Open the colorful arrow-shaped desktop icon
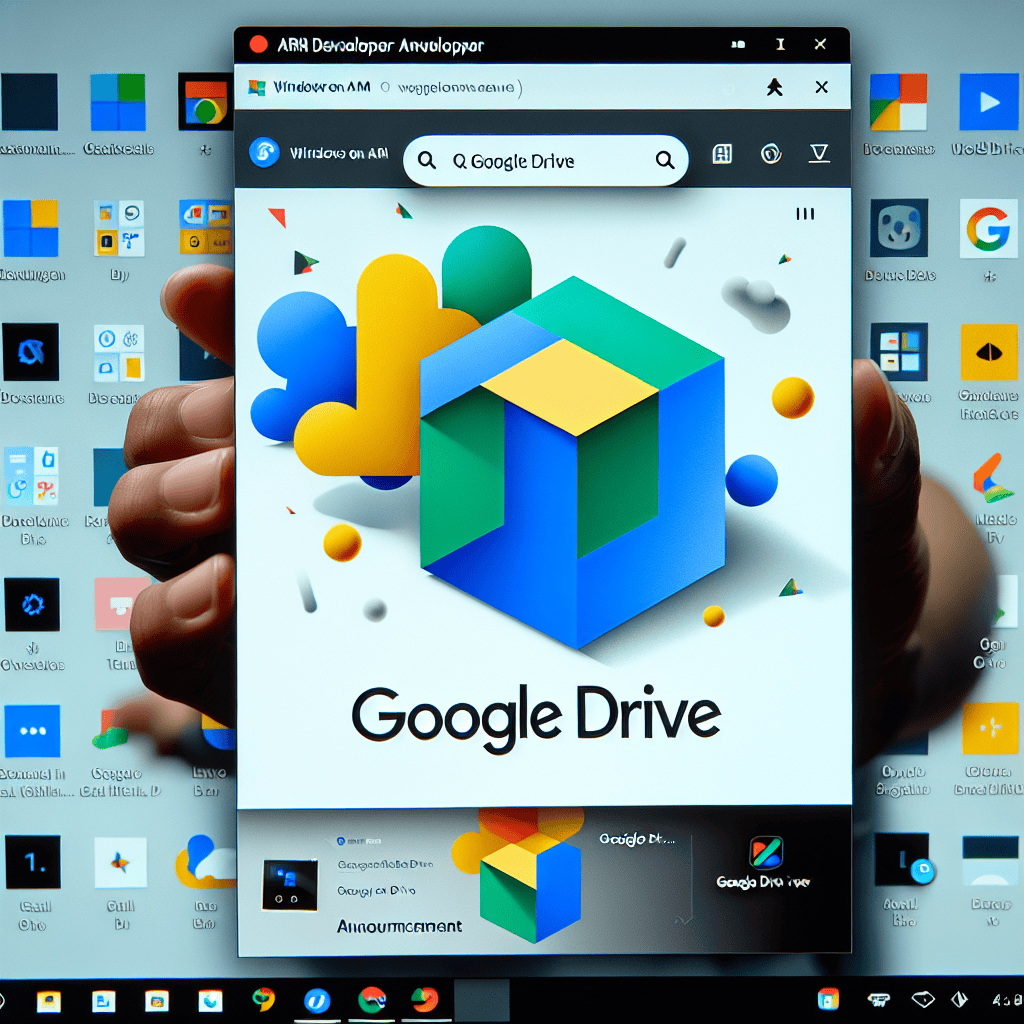Screen dimensions: 1024x1024 (993, 479)
